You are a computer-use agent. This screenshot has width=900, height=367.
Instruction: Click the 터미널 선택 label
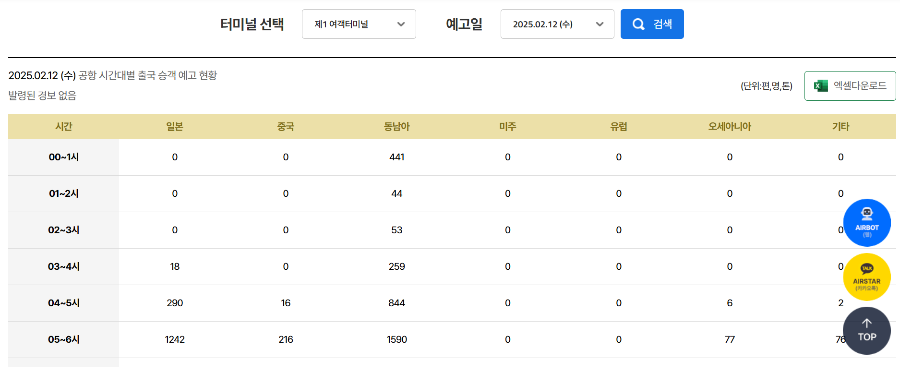pos(252,24)
